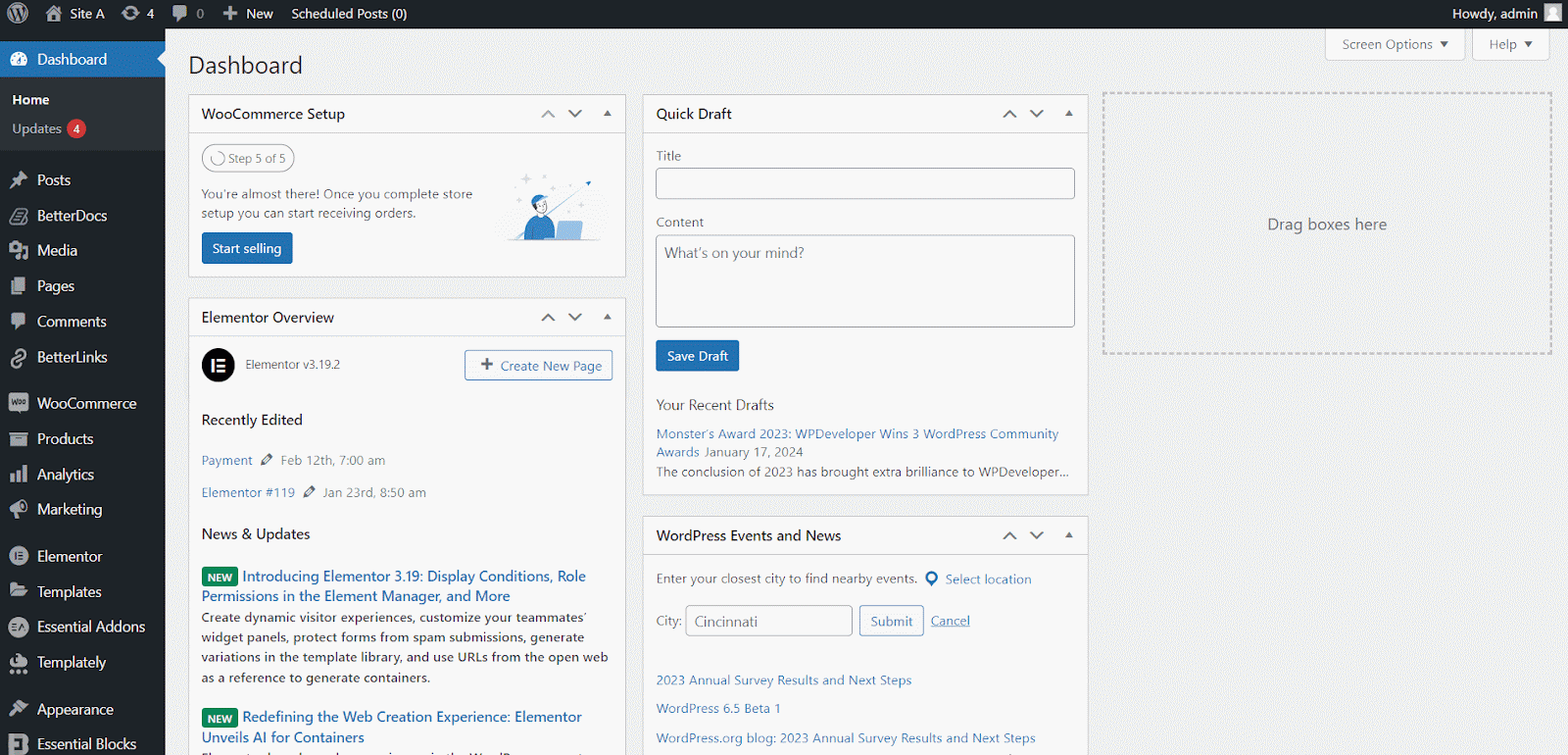Click the Pages sidebar icon
Viewport: 1568px width, 755px height.
[19, 286]
